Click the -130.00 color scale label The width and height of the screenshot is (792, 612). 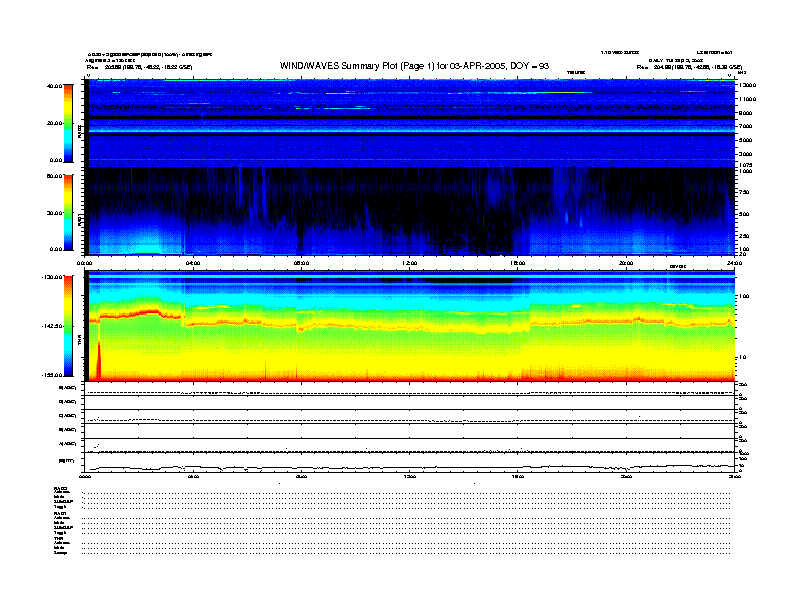point(53,277)
